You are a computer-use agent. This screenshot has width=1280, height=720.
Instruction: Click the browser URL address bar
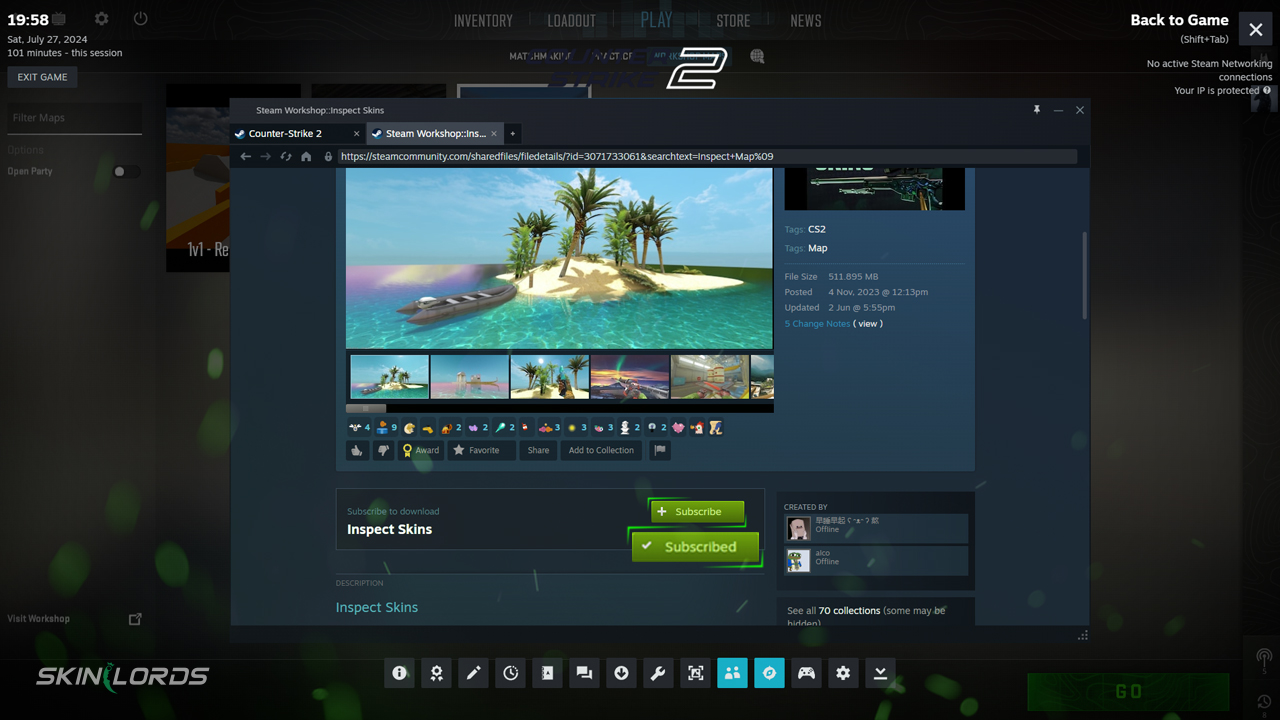pyautogui.click(x=706, y=156)
